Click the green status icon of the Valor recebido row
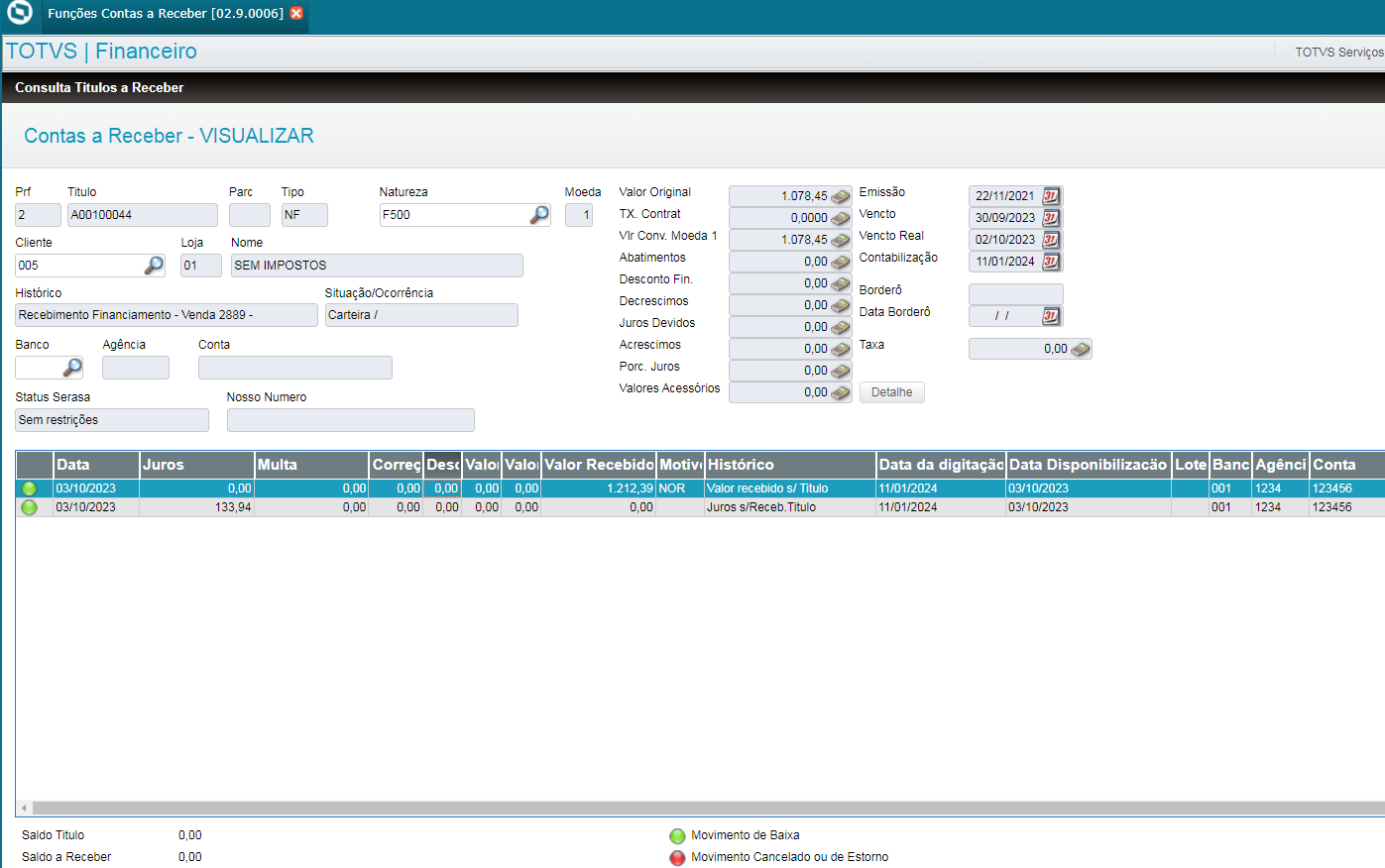This screenshot has height=868, width=1385. [30, 488]
